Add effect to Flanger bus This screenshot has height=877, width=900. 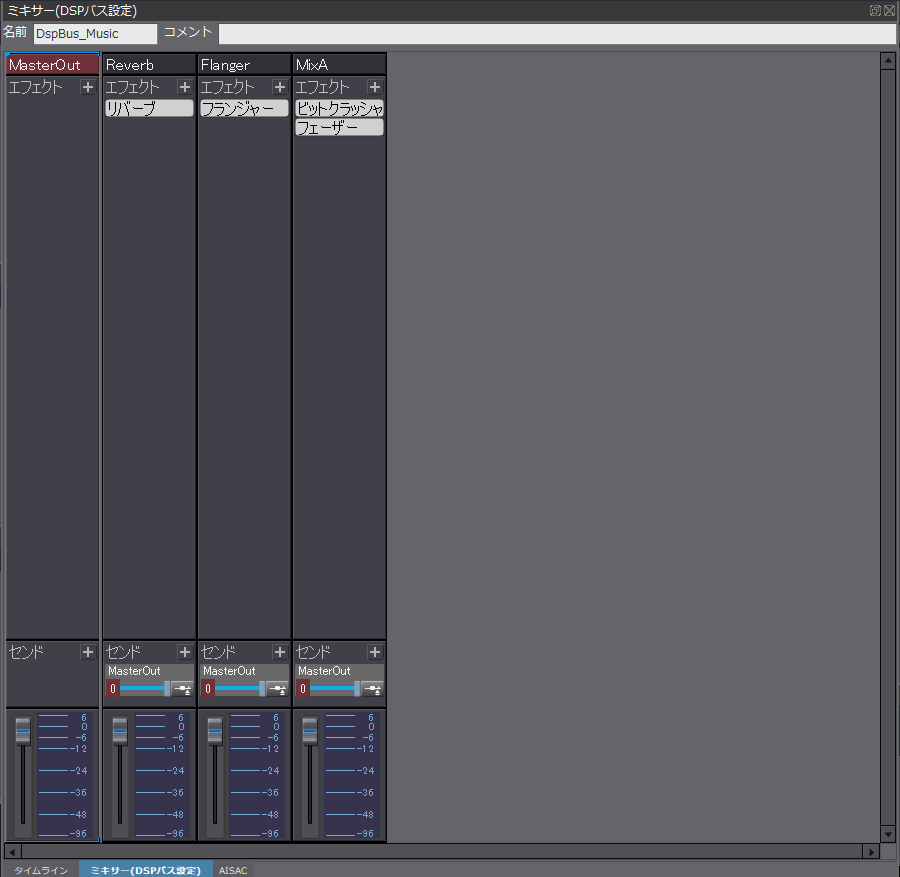click(x=280, y=87)
